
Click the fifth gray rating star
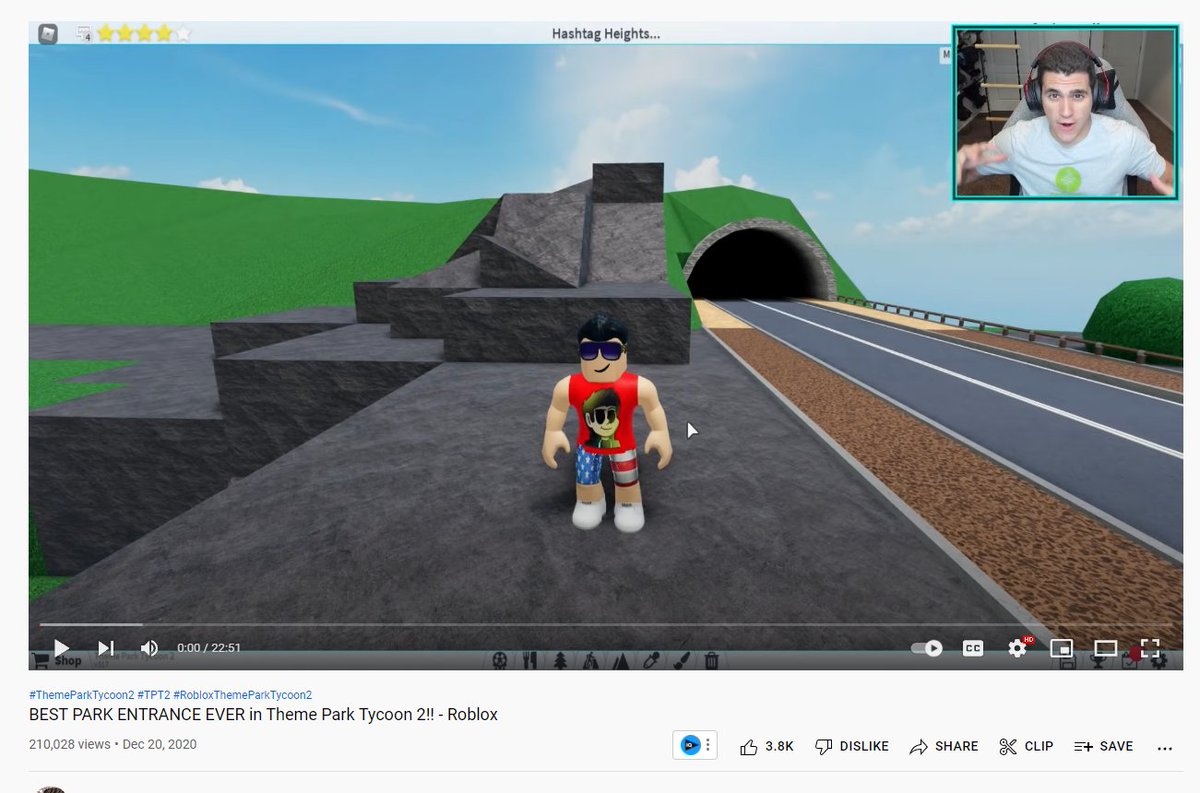click(182, 34)
